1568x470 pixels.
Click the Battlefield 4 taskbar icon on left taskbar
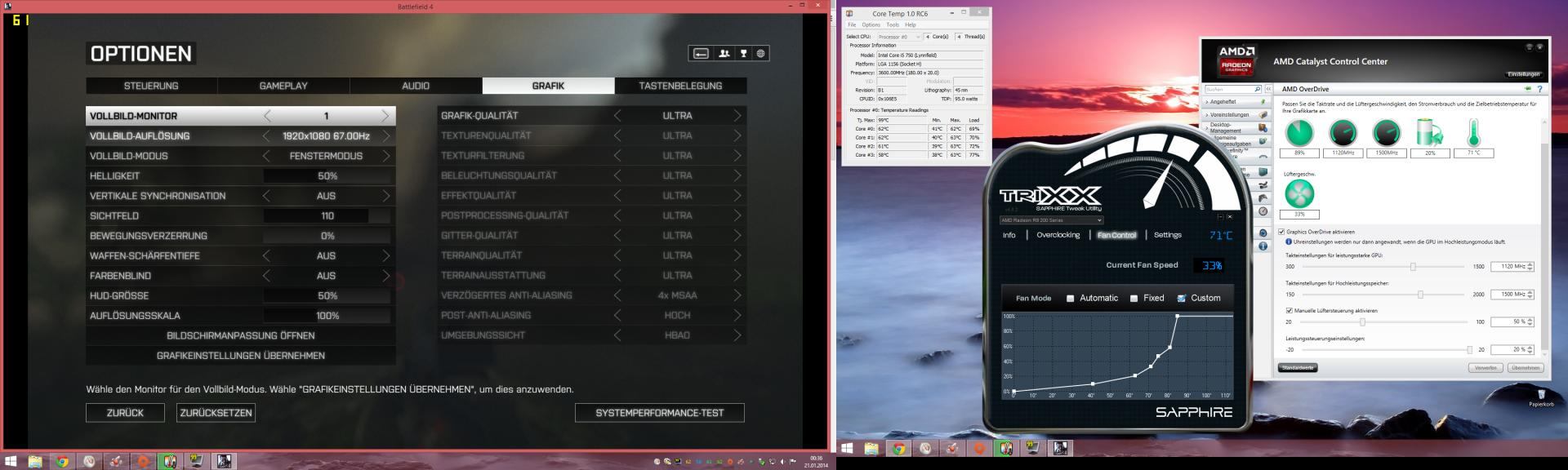(223, 461)
